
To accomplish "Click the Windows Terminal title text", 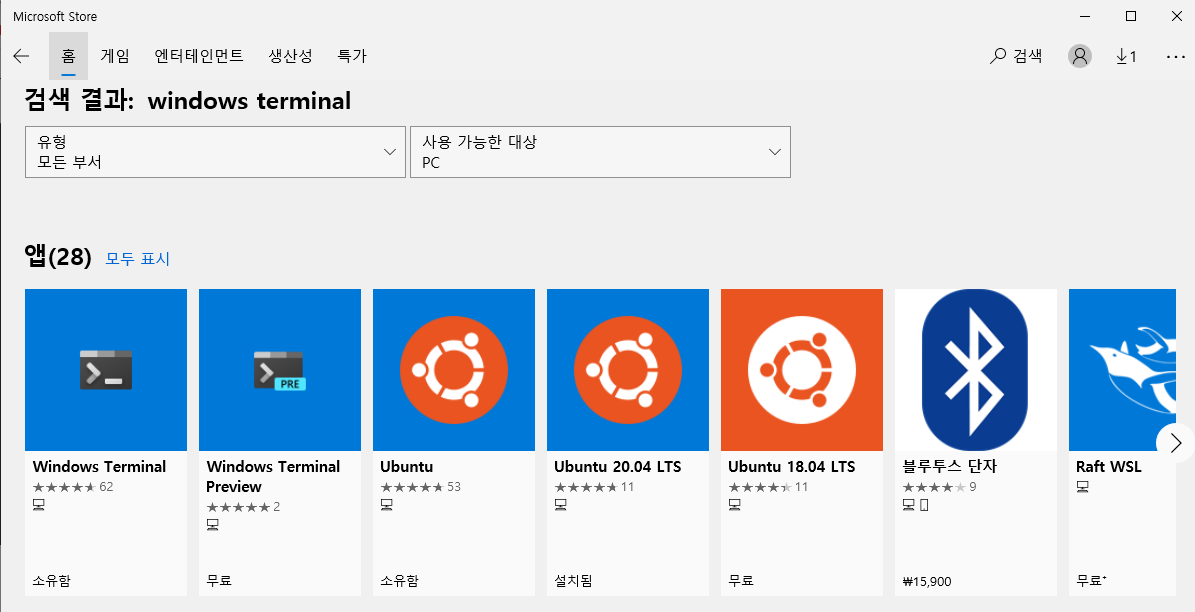I will (x=100, y=466).
